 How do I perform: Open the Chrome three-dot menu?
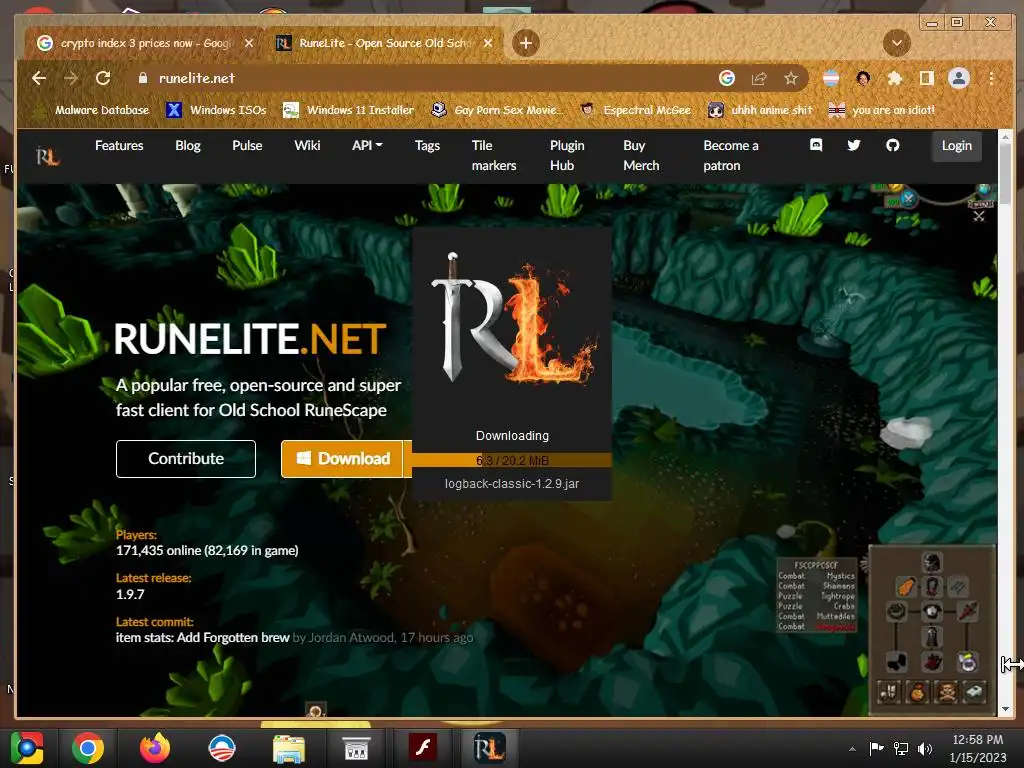click(991, 78)
